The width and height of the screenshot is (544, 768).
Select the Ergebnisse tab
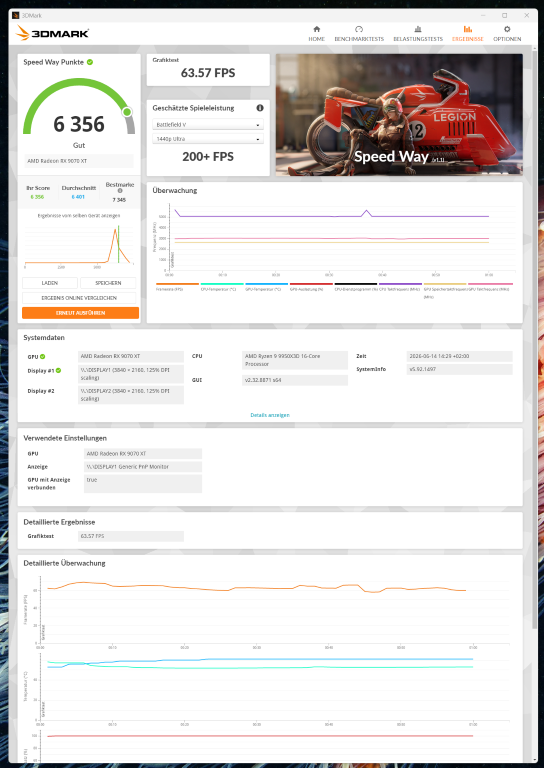click(468, 34)
